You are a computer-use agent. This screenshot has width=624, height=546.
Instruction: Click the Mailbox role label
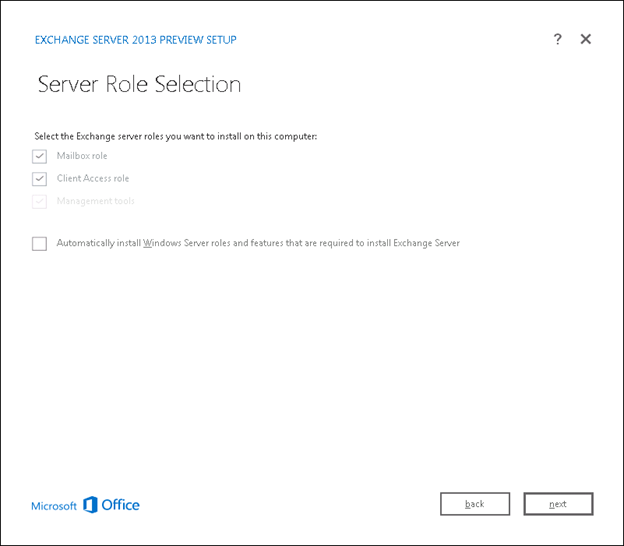point(82,156)
